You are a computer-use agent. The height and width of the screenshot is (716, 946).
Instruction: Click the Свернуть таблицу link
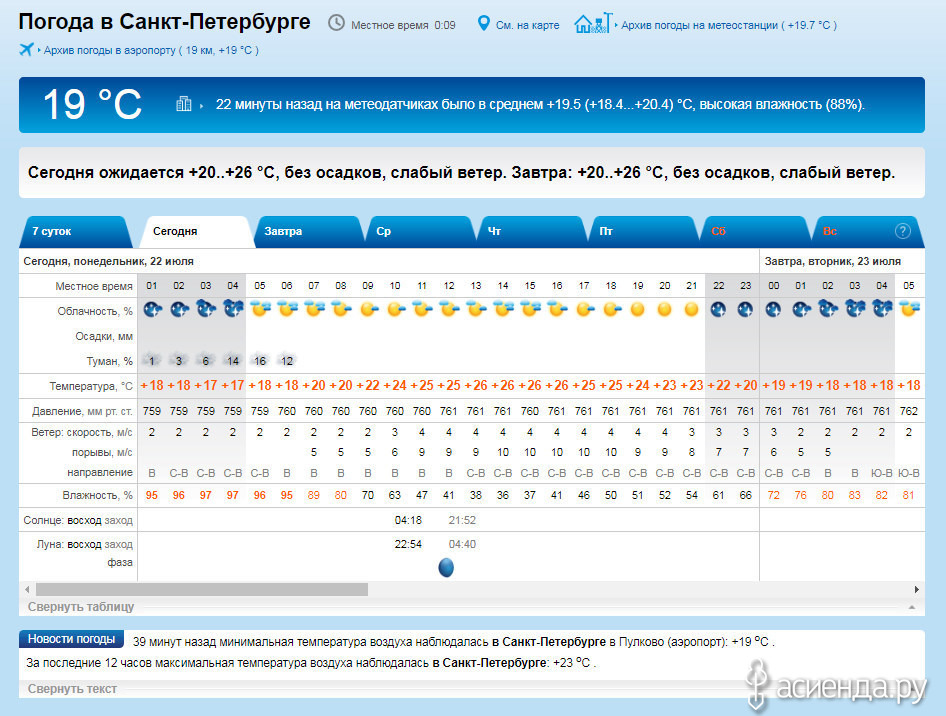(x=81, y=607)
